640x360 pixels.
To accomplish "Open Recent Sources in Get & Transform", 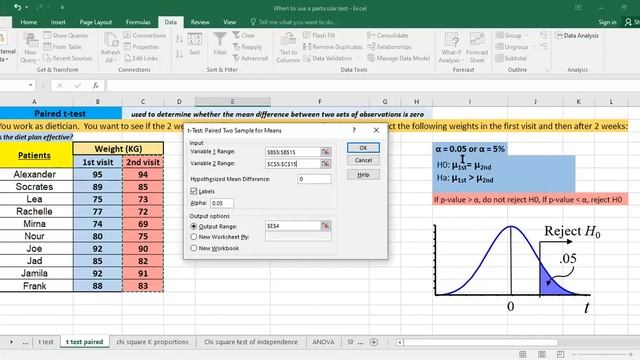I will tap(68, 58).
